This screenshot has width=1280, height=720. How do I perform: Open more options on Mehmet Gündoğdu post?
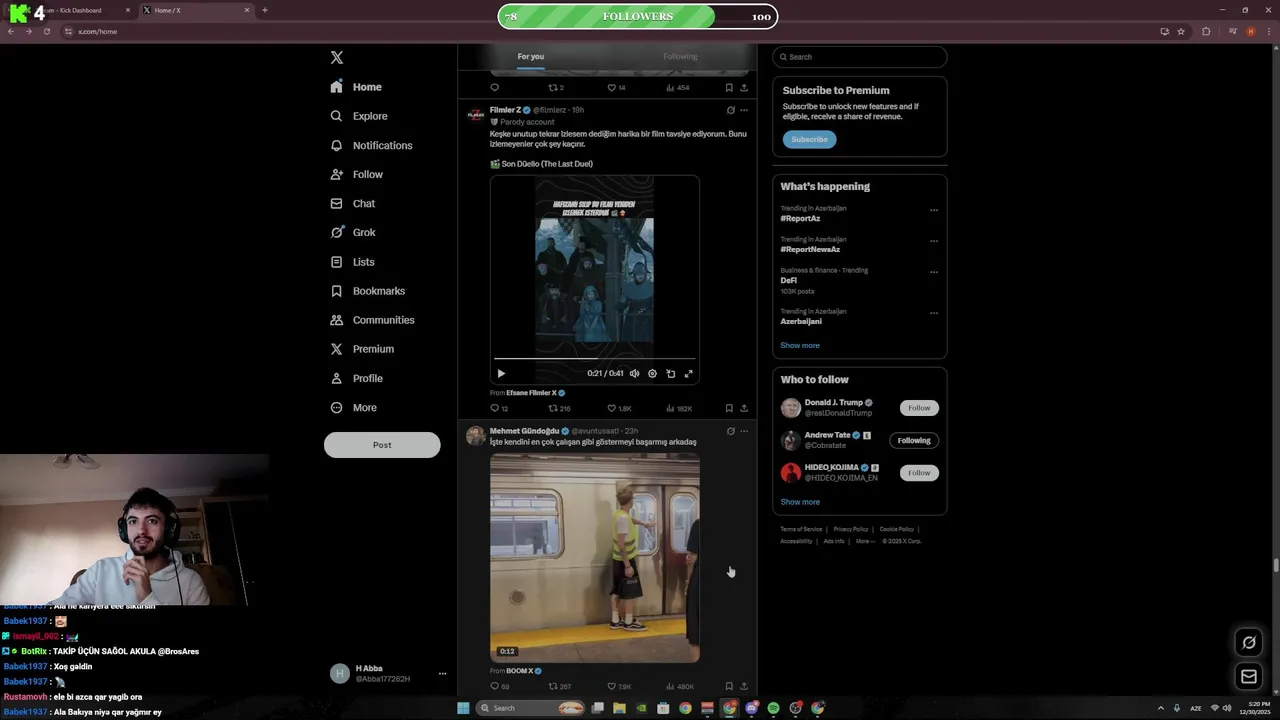click(744, 431)
